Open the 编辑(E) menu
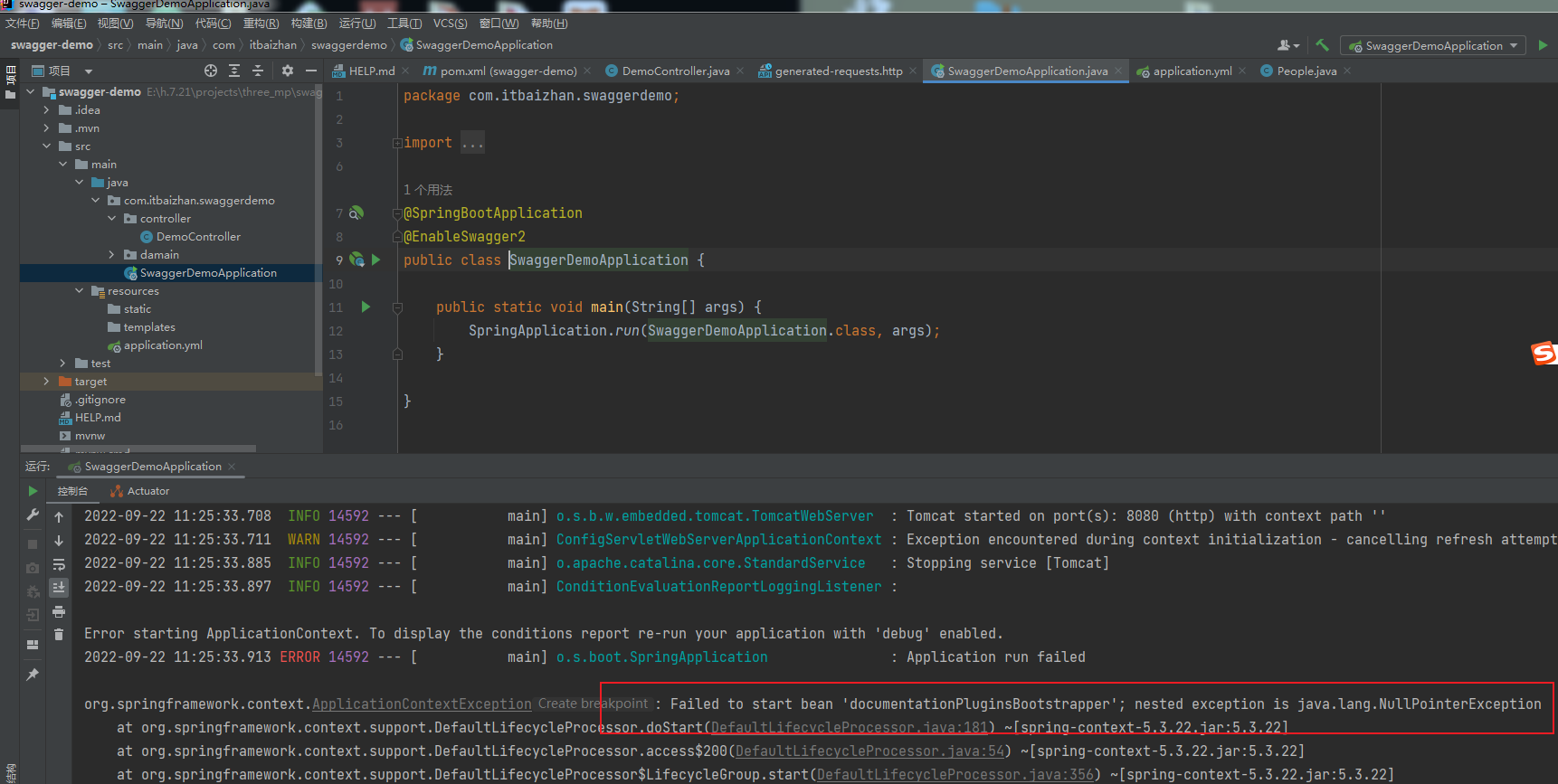The height and width of the screenshot is (784, 1558). pyautogui.click(x=69, y=23)
